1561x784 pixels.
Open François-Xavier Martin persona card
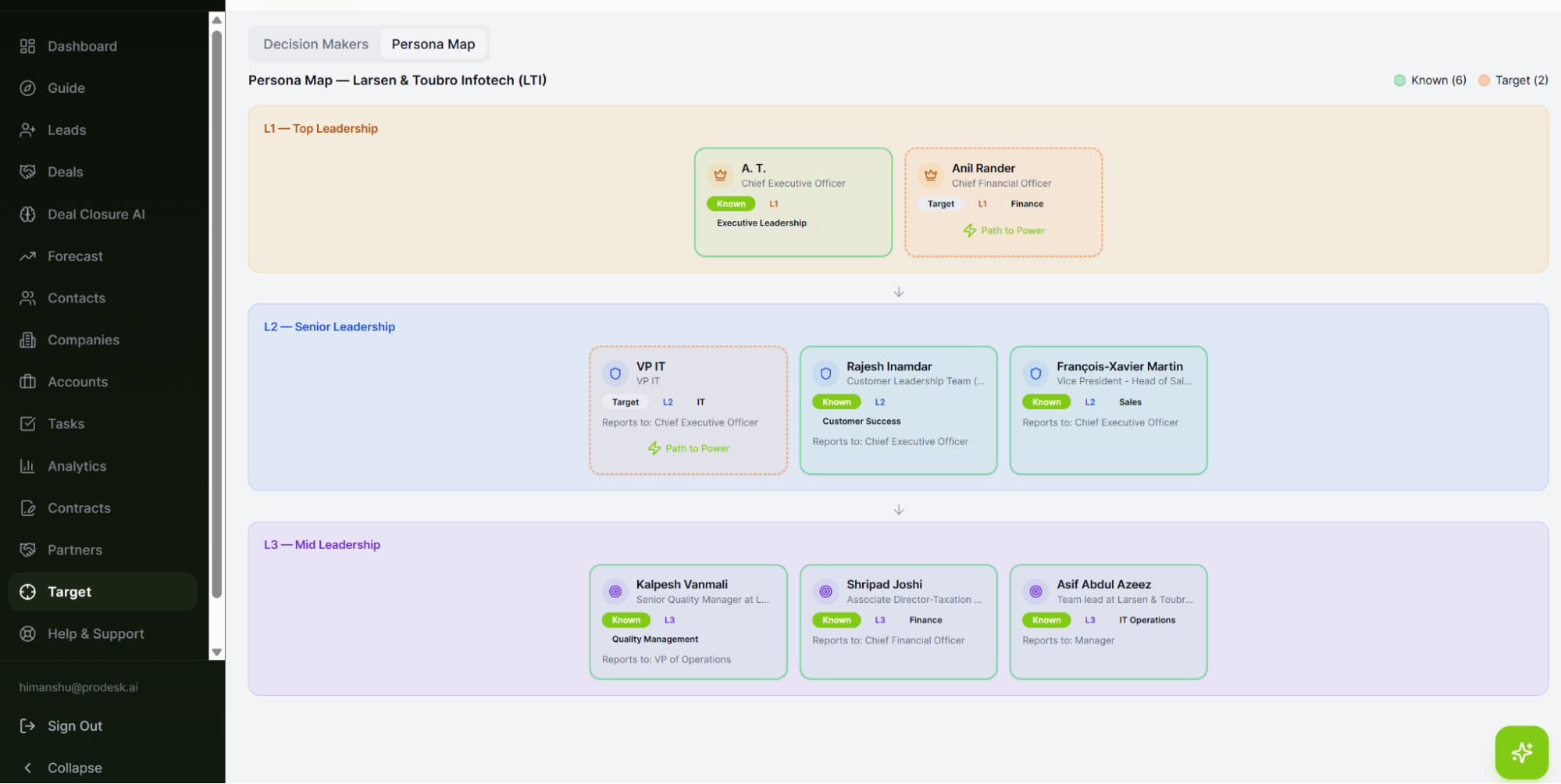point(1108,410)
